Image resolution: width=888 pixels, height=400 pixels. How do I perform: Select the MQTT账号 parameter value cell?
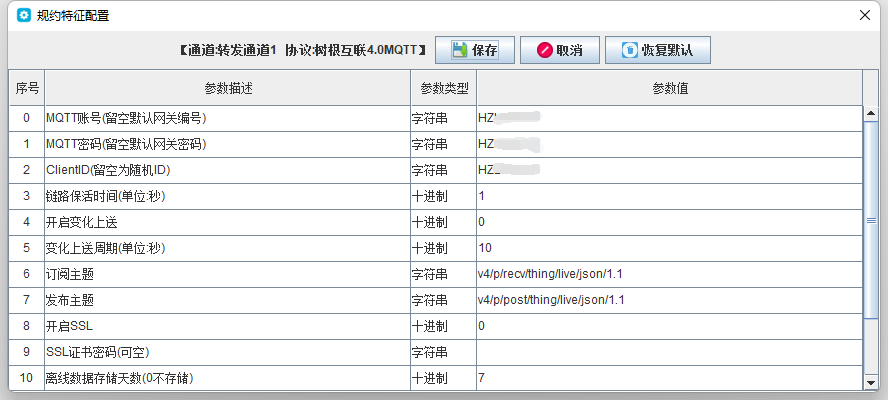[669, 118]
